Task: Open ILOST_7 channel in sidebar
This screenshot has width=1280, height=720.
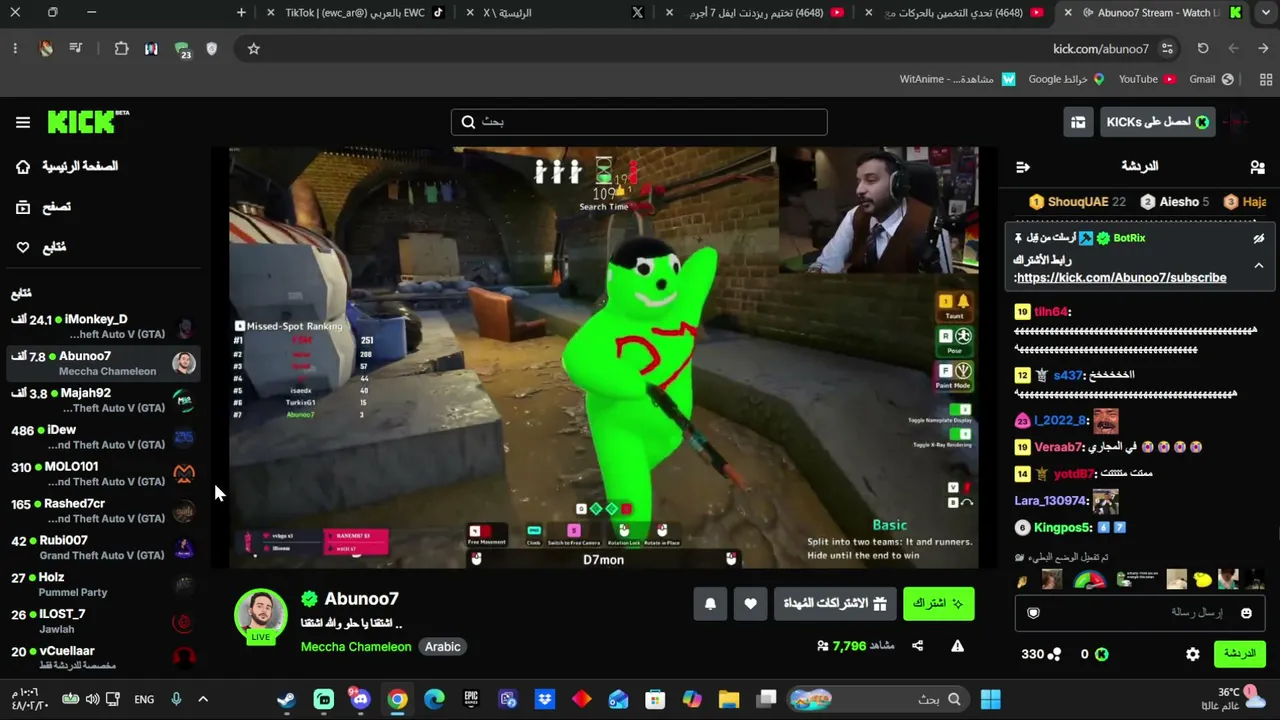Action: click(102, 621)
